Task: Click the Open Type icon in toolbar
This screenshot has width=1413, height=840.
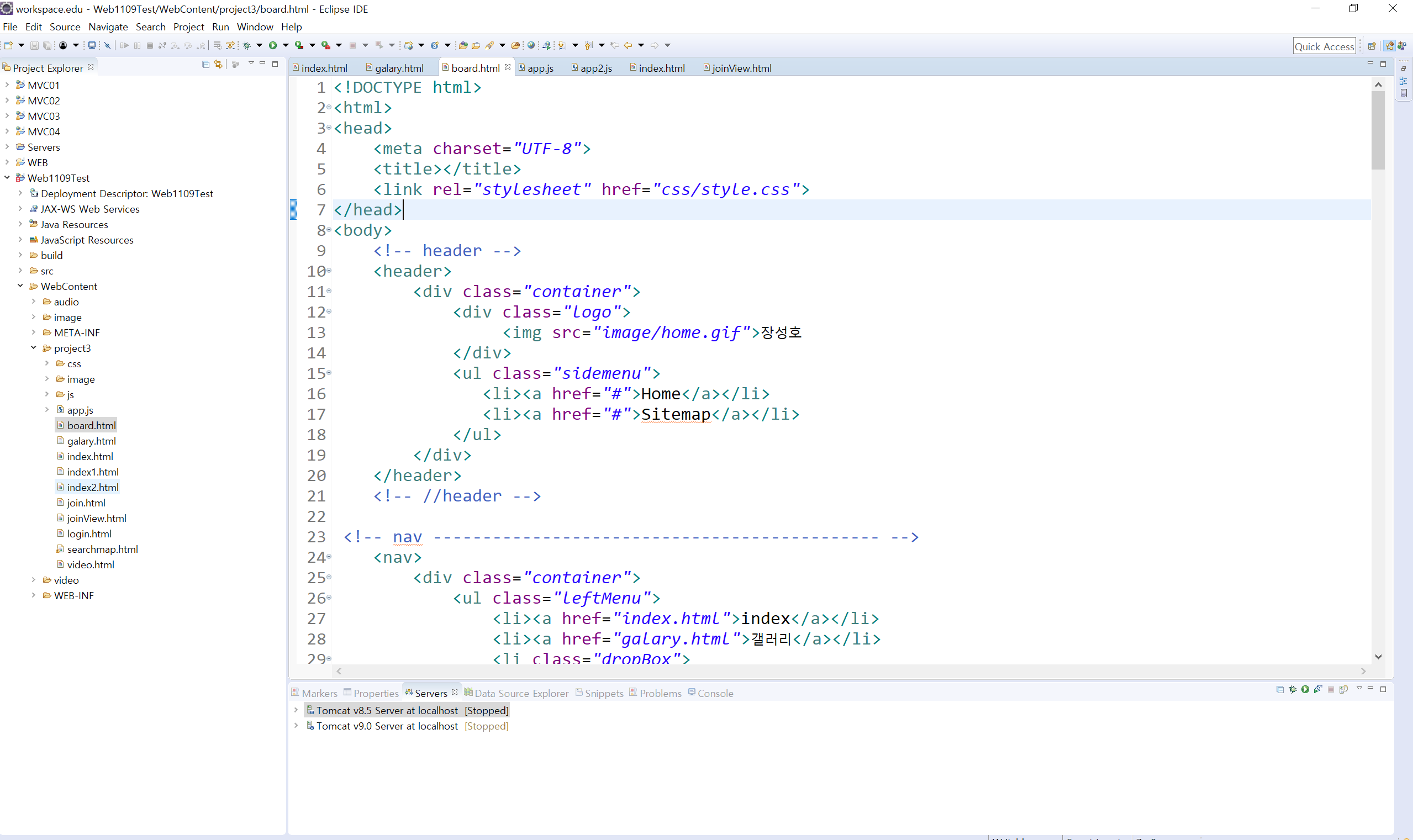Action: click(463, 45)
